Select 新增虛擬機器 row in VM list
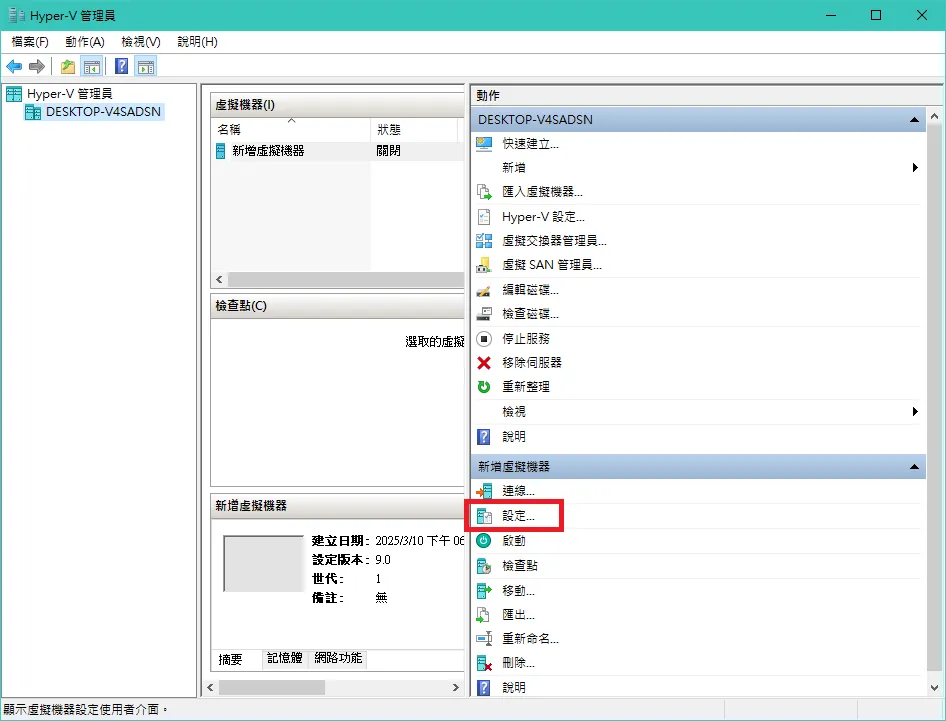The height and width of the screenshot is (721, 946). tap(338, 151)
